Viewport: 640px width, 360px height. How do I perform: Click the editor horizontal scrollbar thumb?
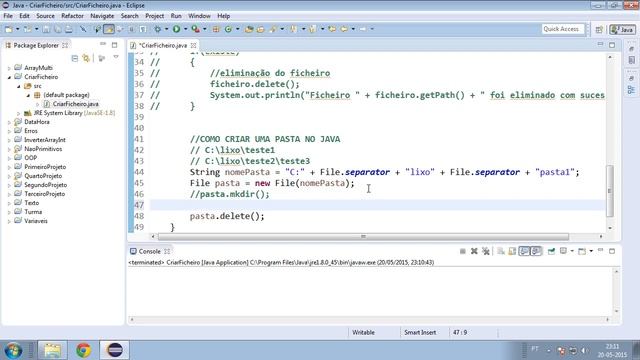(x=363, y=237)
